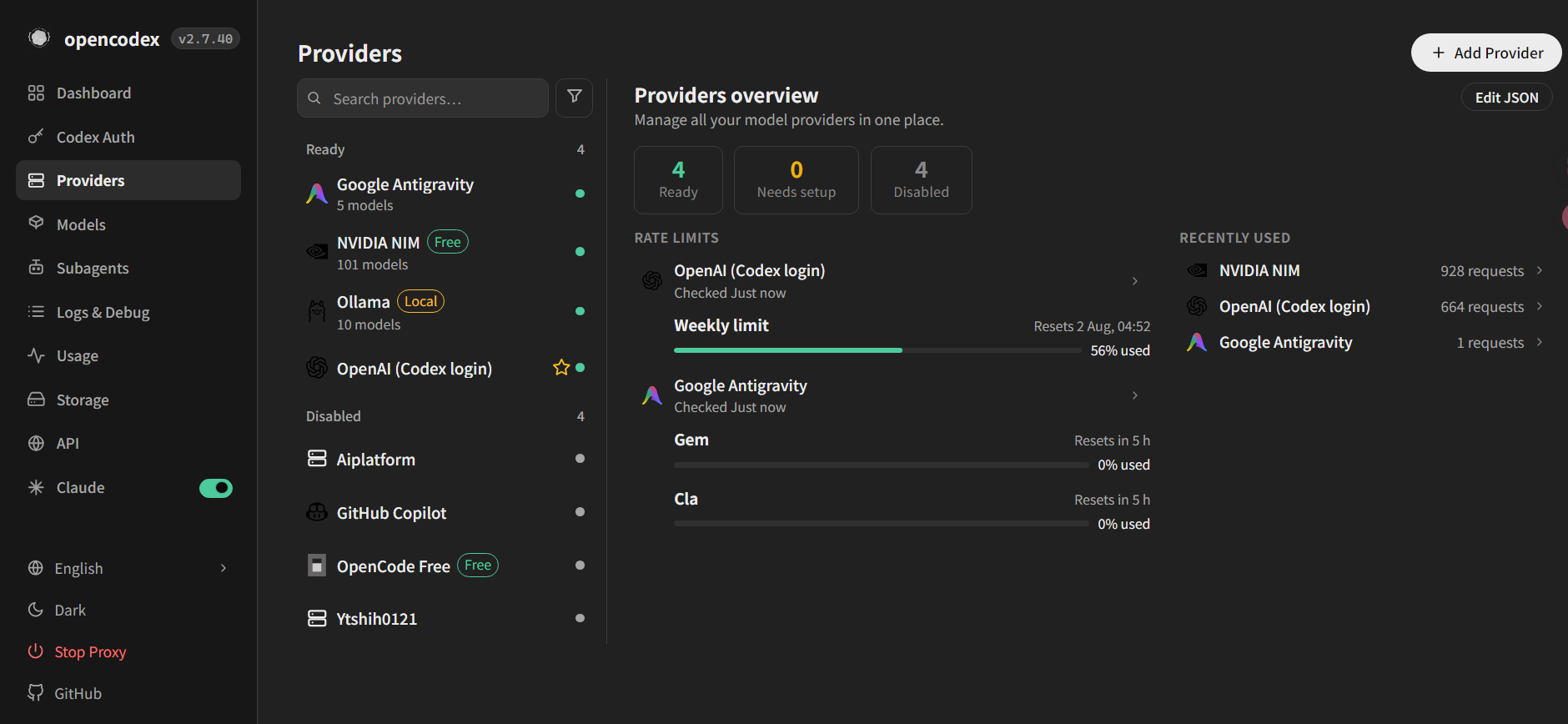Click OpenCode Free disabled status dot
1568x724 pixels.
pyautogui.click(x=580, y=565)
